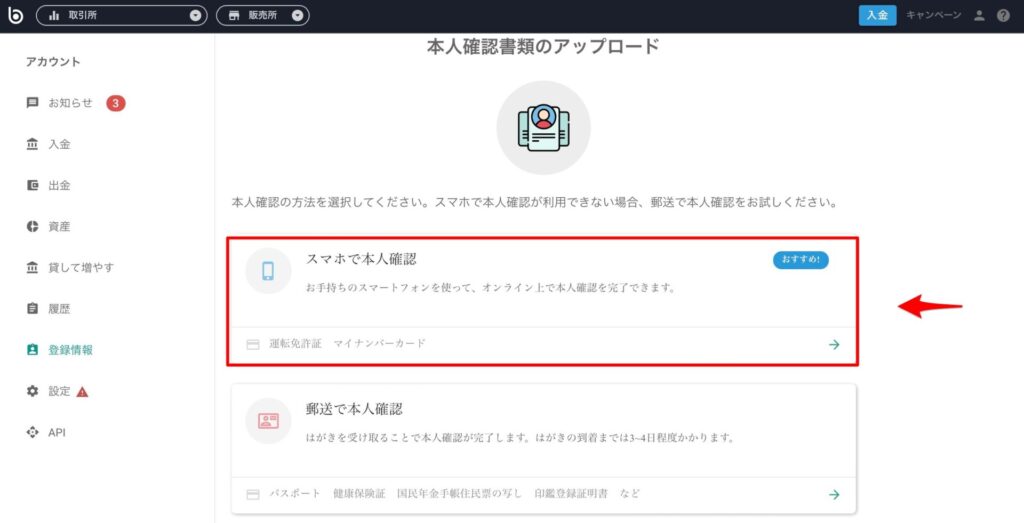The width and height of the screenshot is (1024, 523).
Task: Click the 運転免許証 text
Action: point(296,343)
